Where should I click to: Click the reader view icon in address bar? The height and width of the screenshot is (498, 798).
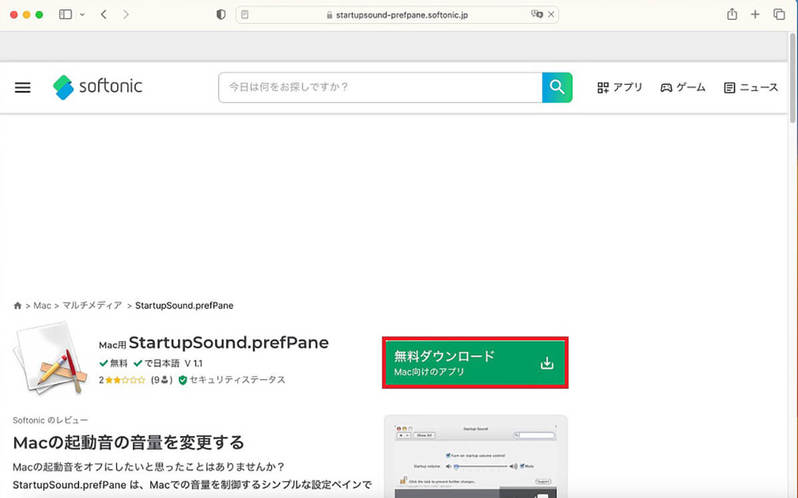[x=245, y=15]
